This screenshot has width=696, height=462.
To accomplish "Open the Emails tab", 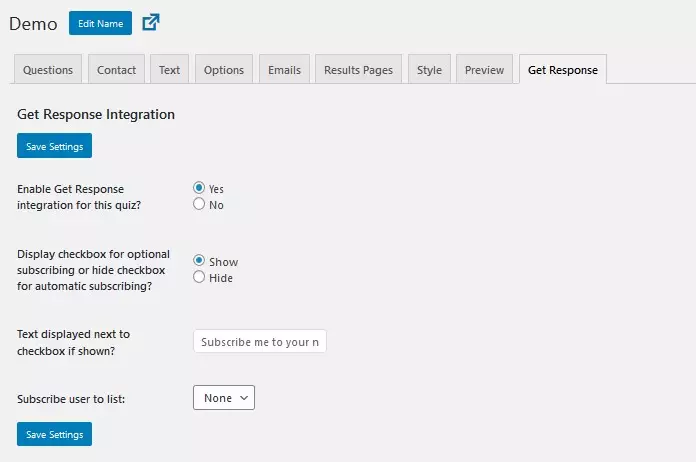I will (x=285, y=70).
